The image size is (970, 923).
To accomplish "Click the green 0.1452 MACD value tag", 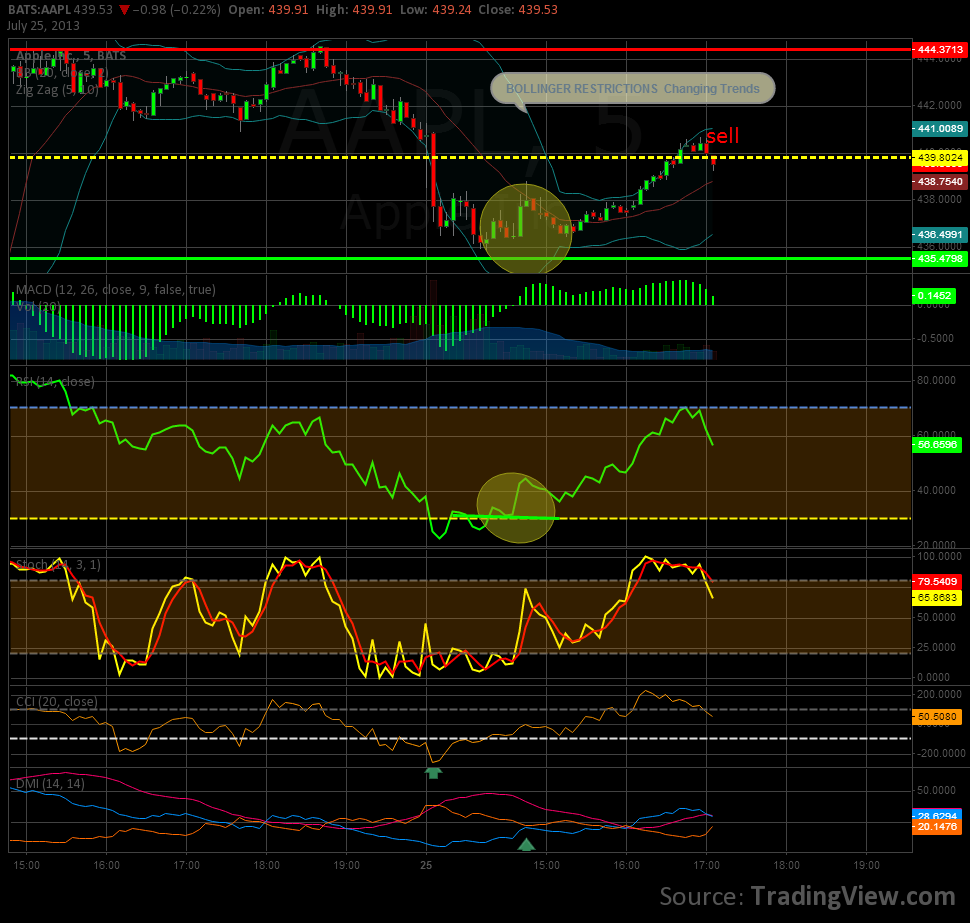I will (934, 296).
